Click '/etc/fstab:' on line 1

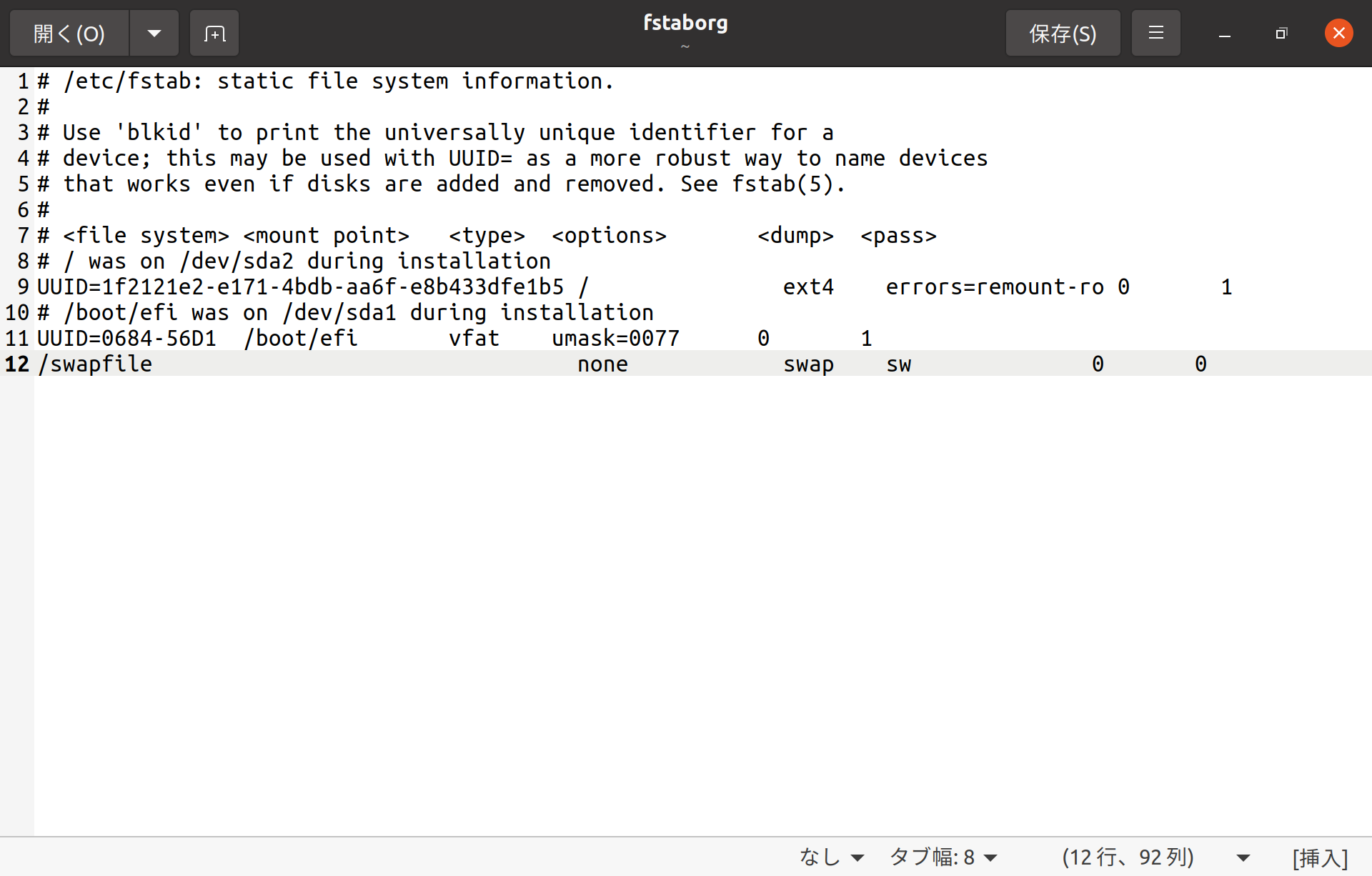point(134,81)
